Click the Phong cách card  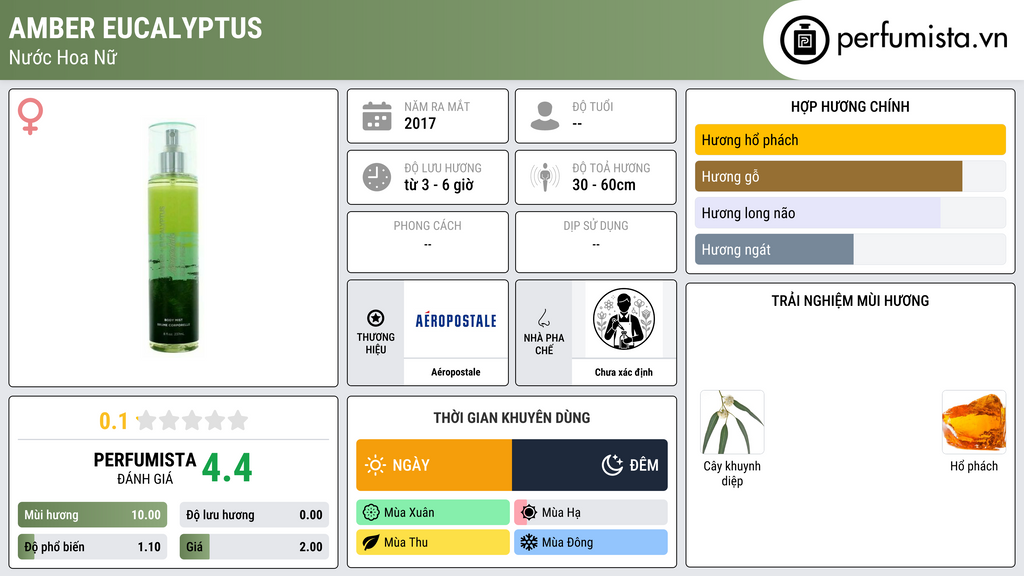tap(428, 242)
